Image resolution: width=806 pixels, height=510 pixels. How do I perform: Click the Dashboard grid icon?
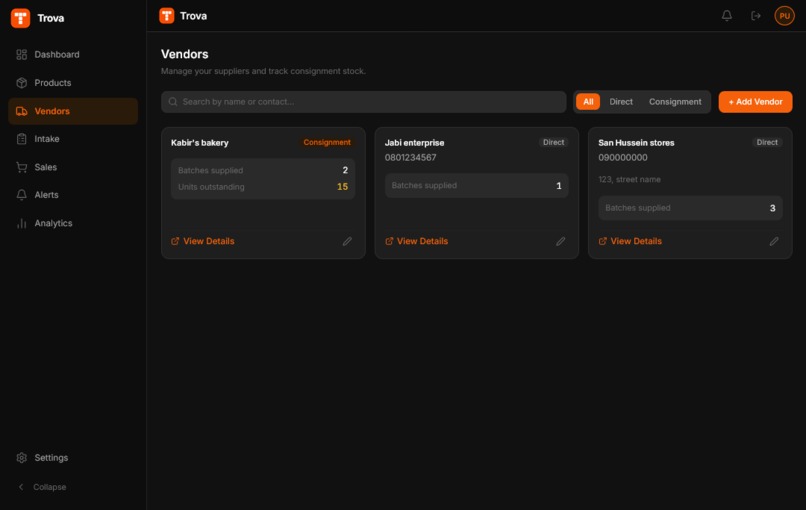(22, 54)
